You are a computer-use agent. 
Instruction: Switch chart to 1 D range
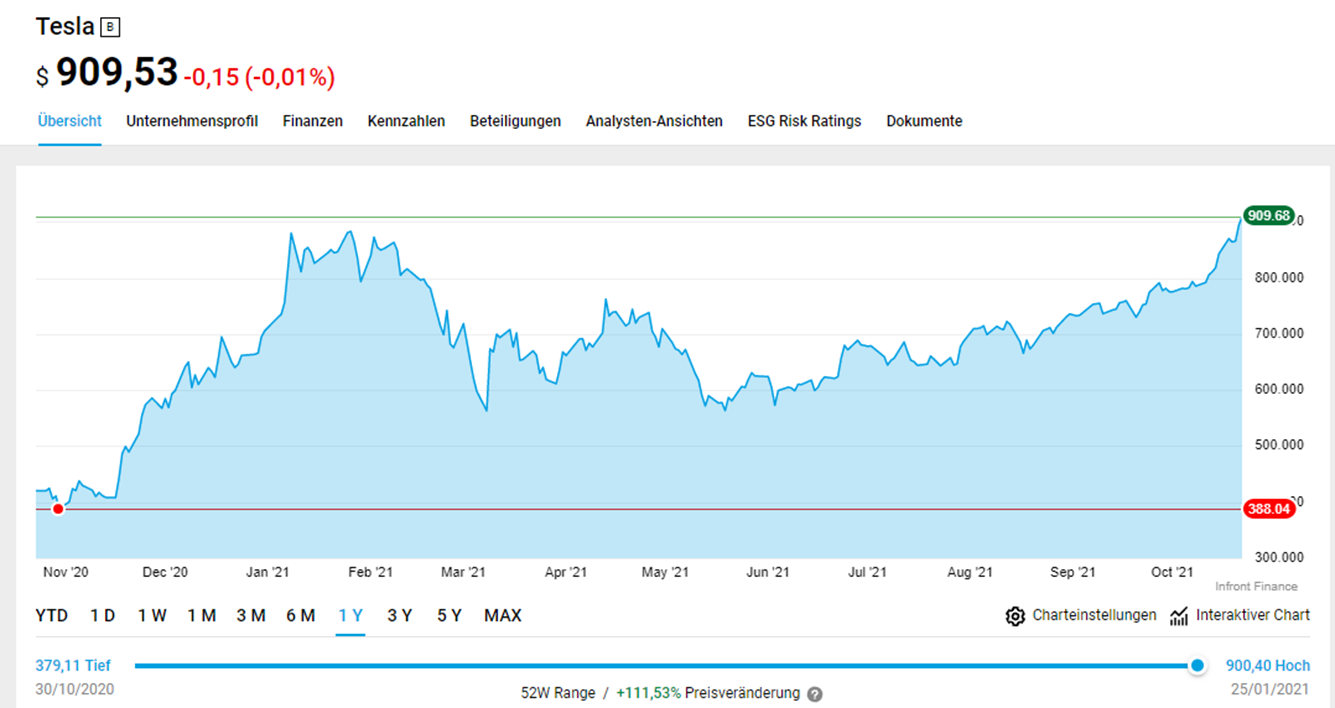103,616
